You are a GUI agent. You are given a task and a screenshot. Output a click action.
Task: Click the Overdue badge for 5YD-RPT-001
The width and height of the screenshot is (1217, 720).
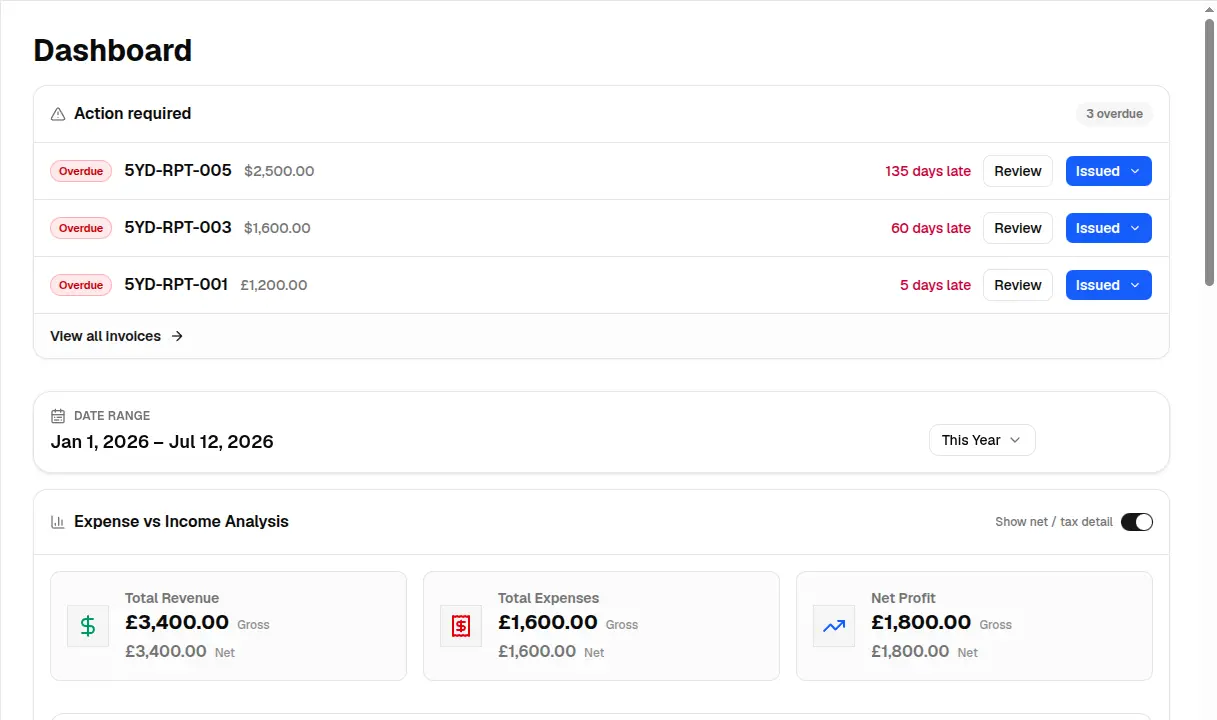(81, 285)
